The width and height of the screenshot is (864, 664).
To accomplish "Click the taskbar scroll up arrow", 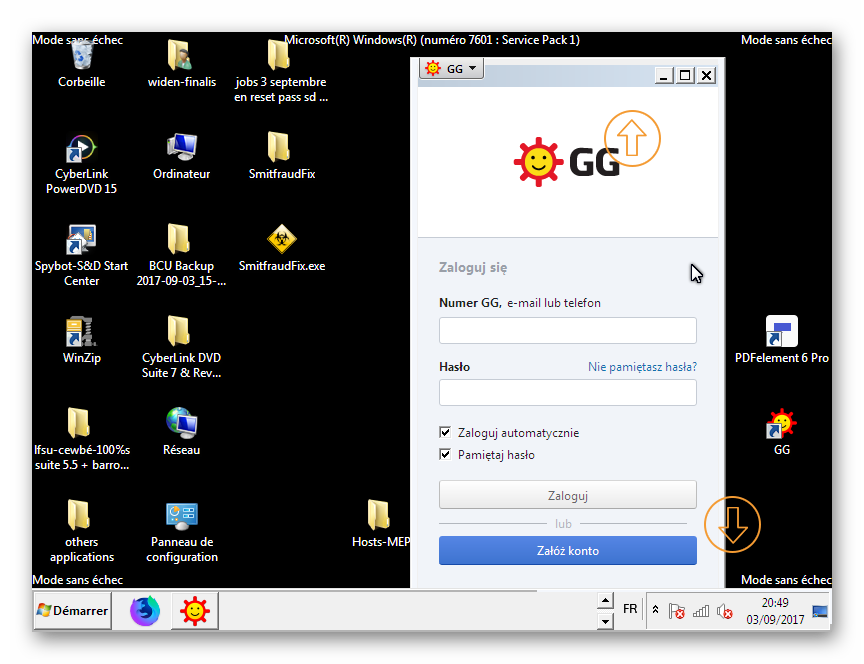I will 605,601.
